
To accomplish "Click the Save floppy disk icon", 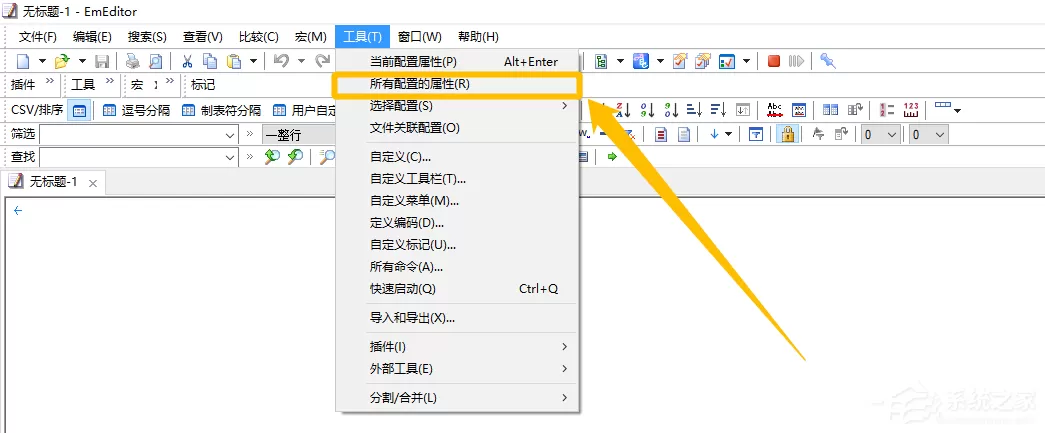I will point(102,61).
